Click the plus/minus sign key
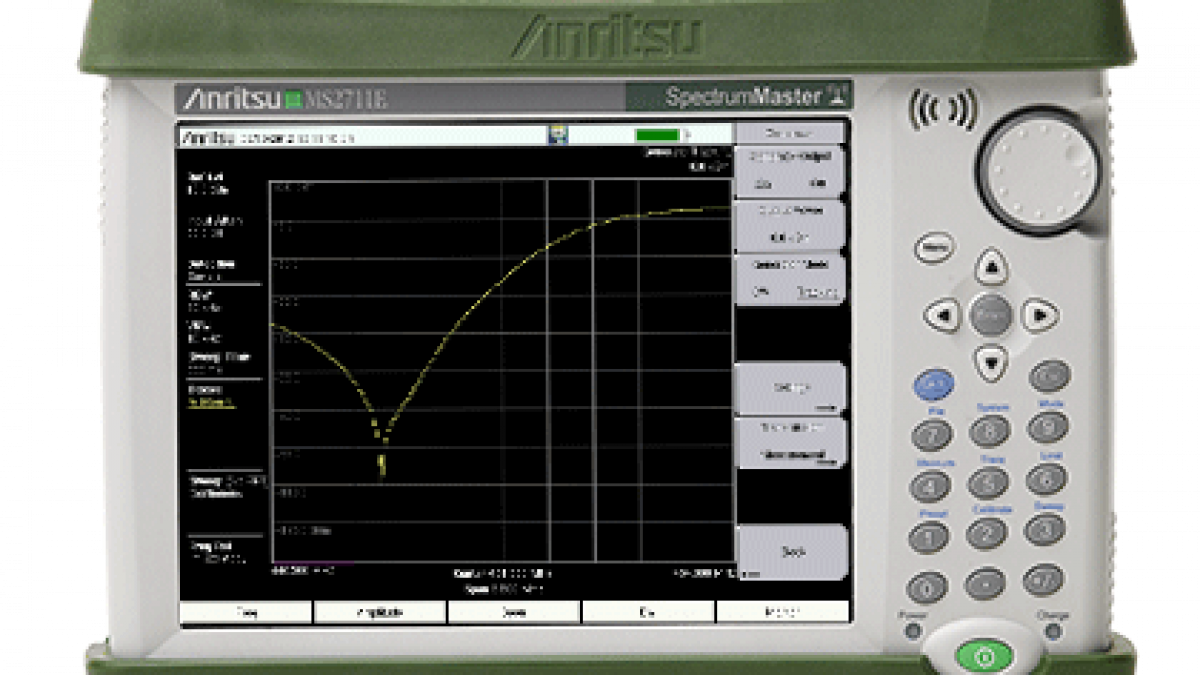Image resolution: width=1200 pixels, height=675 pixels. click(x=1044, y=579)
